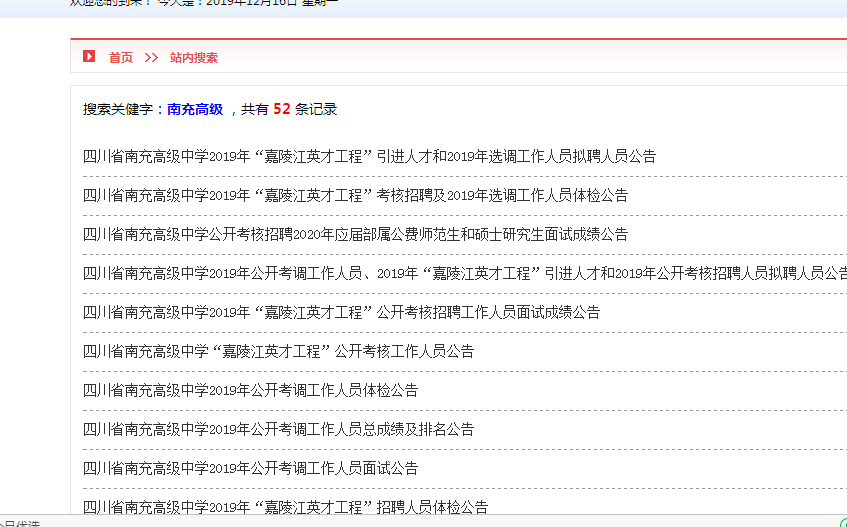Click the 条记录 text after the count
The image size is (847, 527).
click(316, 110)
